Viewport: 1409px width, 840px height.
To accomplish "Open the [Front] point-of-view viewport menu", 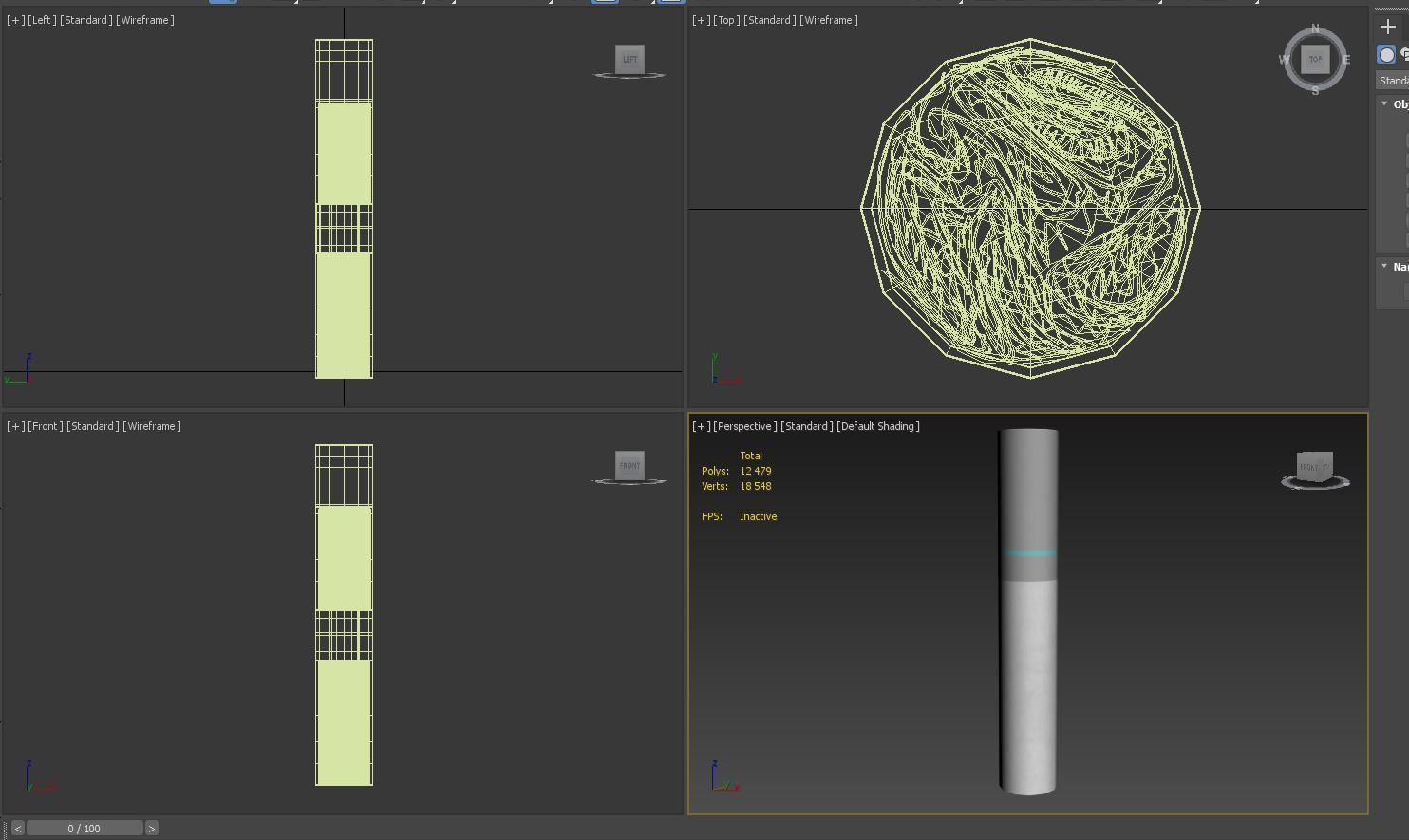I will (x=46, y=426).
